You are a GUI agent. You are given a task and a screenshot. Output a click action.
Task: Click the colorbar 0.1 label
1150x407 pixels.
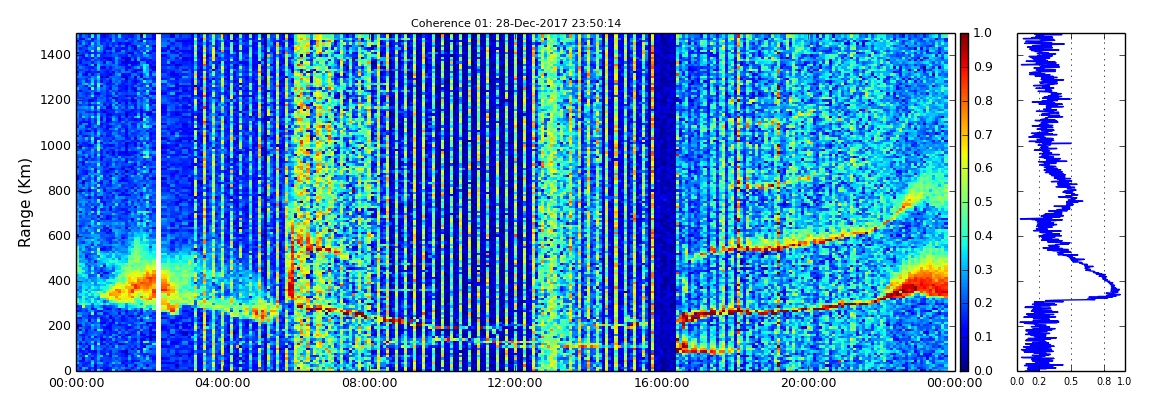coord(983,337)
